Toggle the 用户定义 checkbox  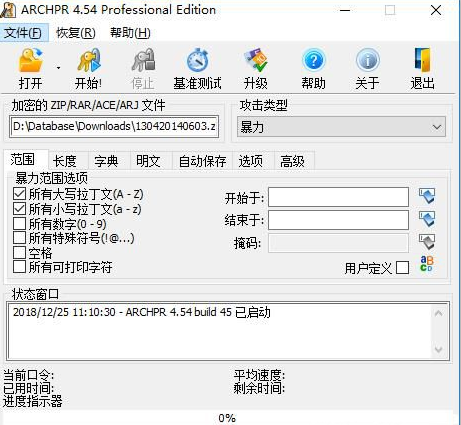(403, 268)
